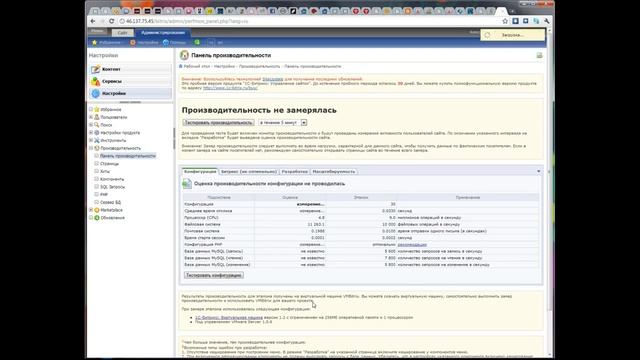The image size is (640, 360).
Task: Open the Меню button in the admin header
Action: coord(98,31)
